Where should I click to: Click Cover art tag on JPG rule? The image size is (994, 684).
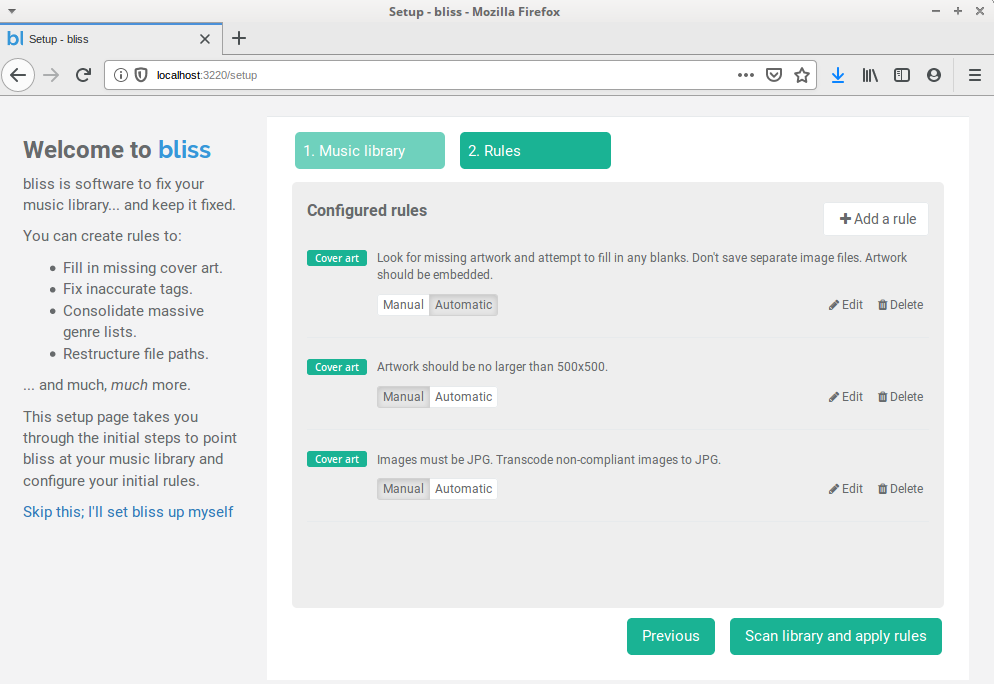337,459
